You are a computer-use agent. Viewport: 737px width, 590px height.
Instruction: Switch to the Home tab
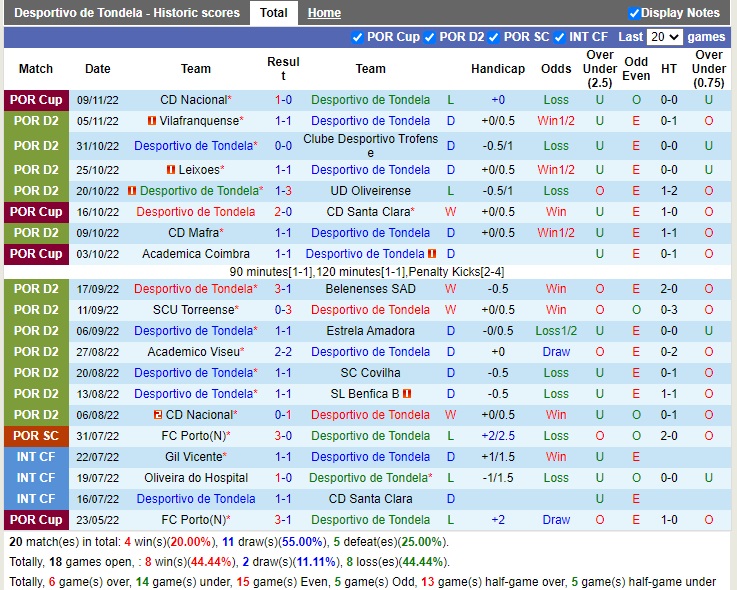click(324, 13)
